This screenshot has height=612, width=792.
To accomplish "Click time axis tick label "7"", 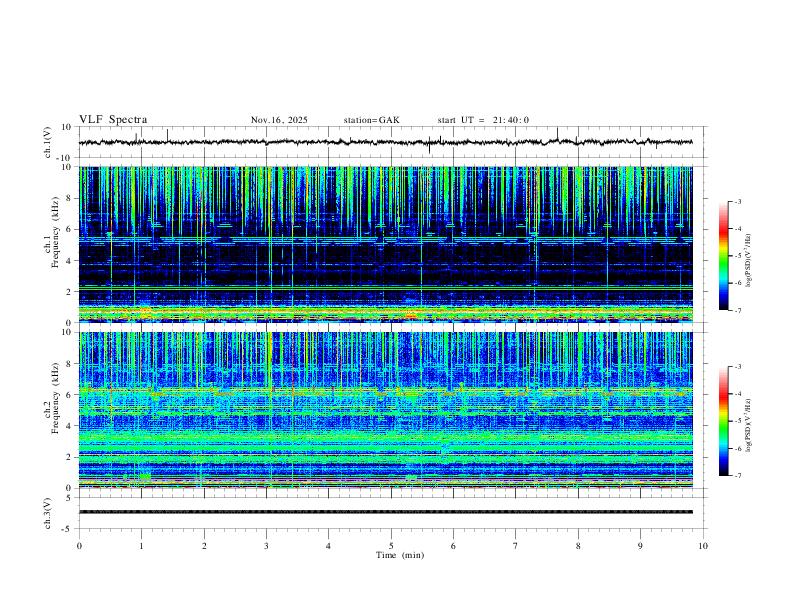I will [x=516, y=546].
